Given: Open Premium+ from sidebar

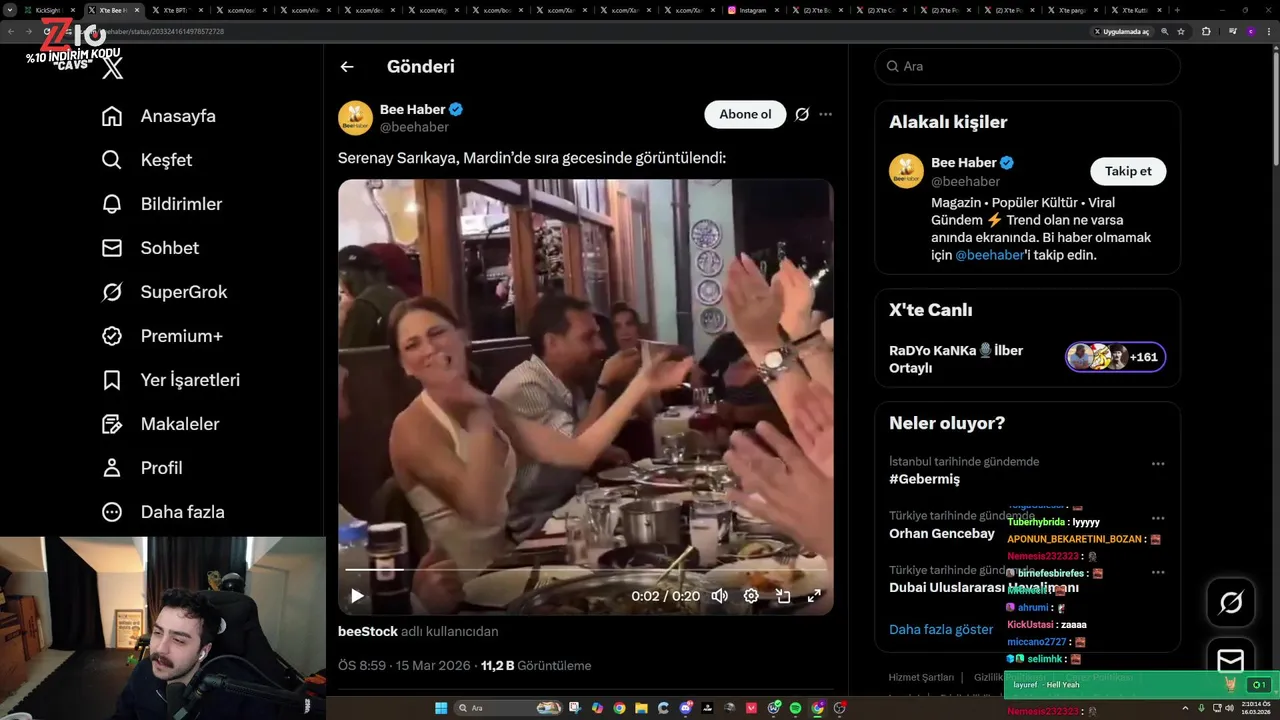Looking at the screenshot, I should coord(162,336).
